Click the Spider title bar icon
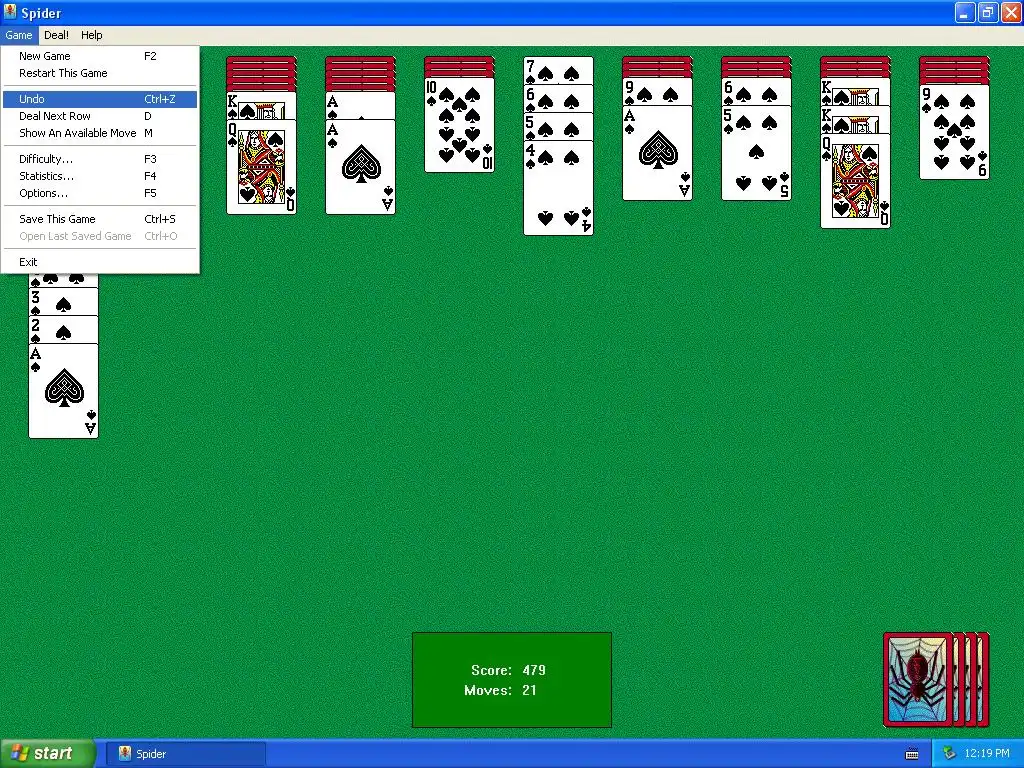Image resolution: width=1024 pixels, height=768 pixels. (10, 12)
